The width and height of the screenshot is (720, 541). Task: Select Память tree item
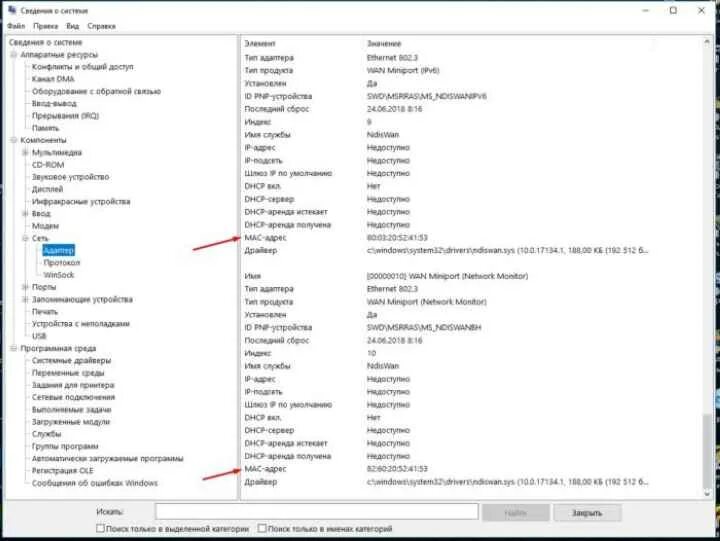(45, 128)
